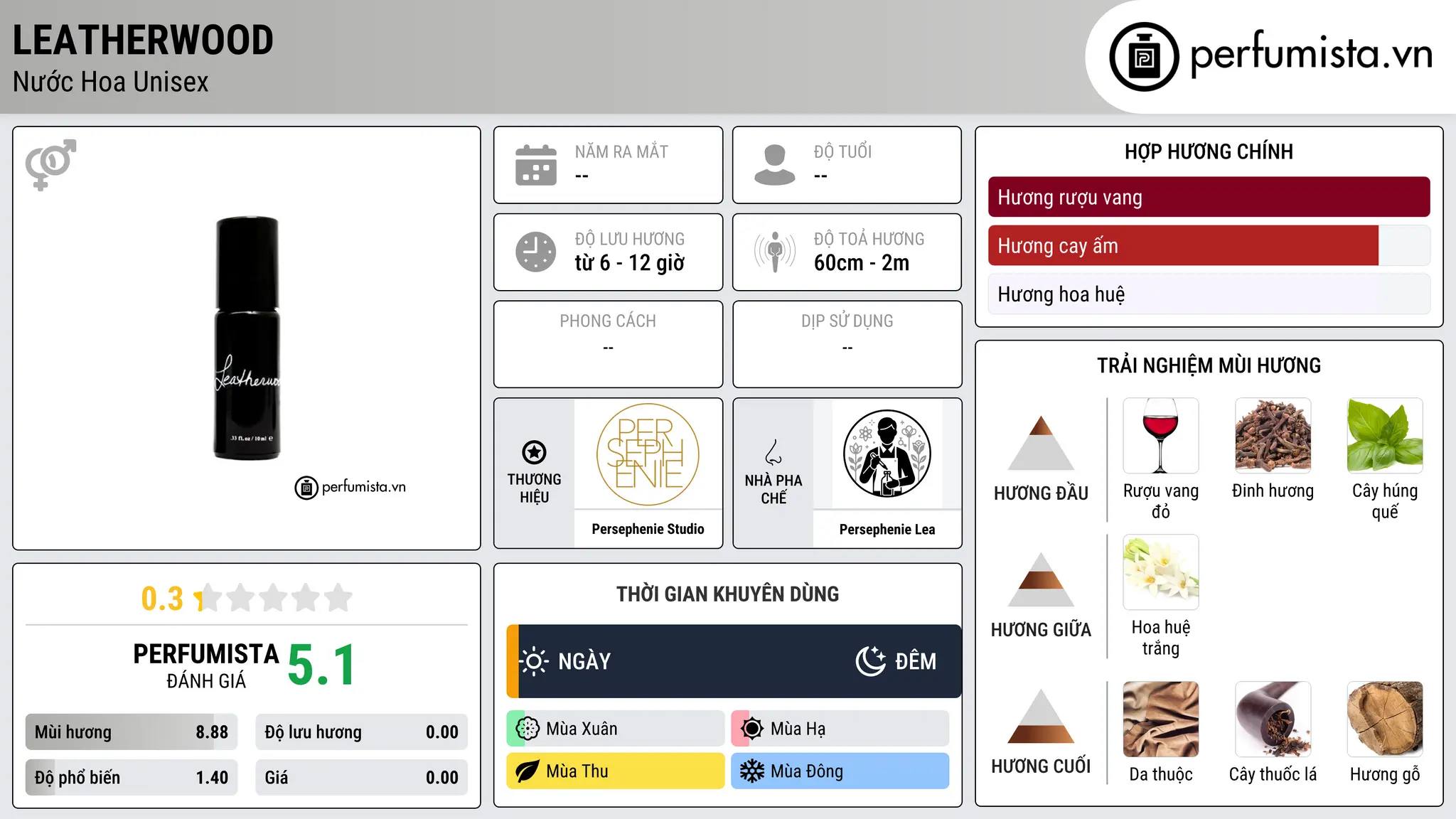Click the flower icon for Mùa Xuân
Image resolution: width=1456 pixels, height=819 pixels.
(528, 729)
